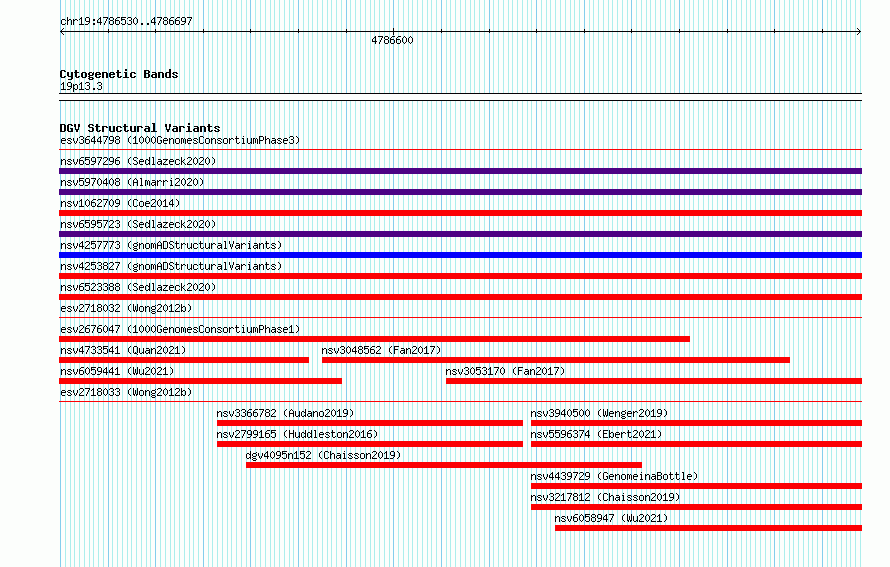Click the 4786600 ruler position label
Viewport: 890px width, 567px height.
pos(392,40)
